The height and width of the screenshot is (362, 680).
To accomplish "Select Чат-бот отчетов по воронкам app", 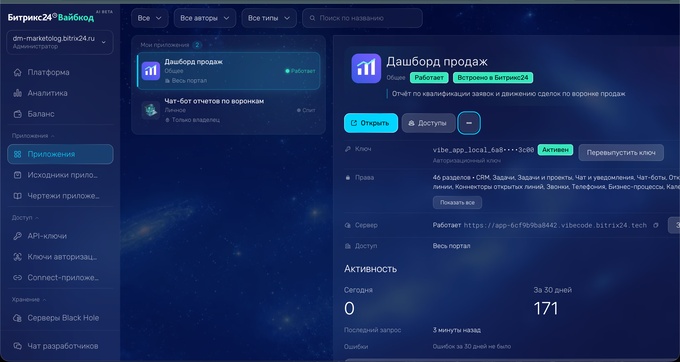I will pos(229,110).
